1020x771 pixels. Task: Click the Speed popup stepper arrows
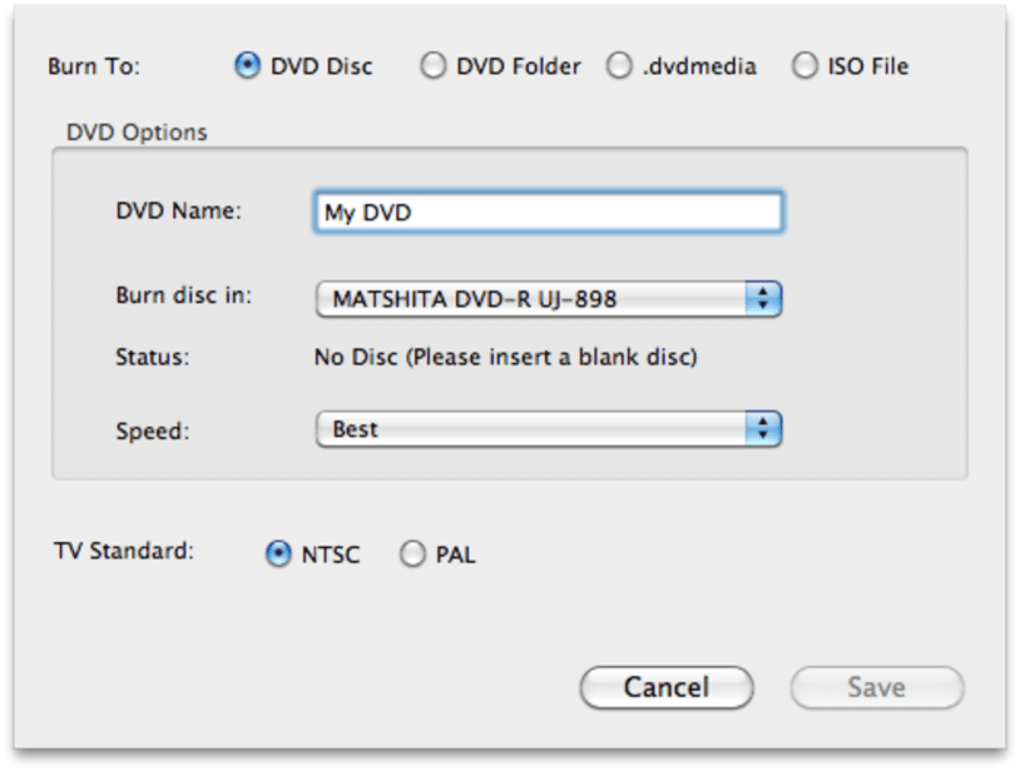[x=763, y=429]
